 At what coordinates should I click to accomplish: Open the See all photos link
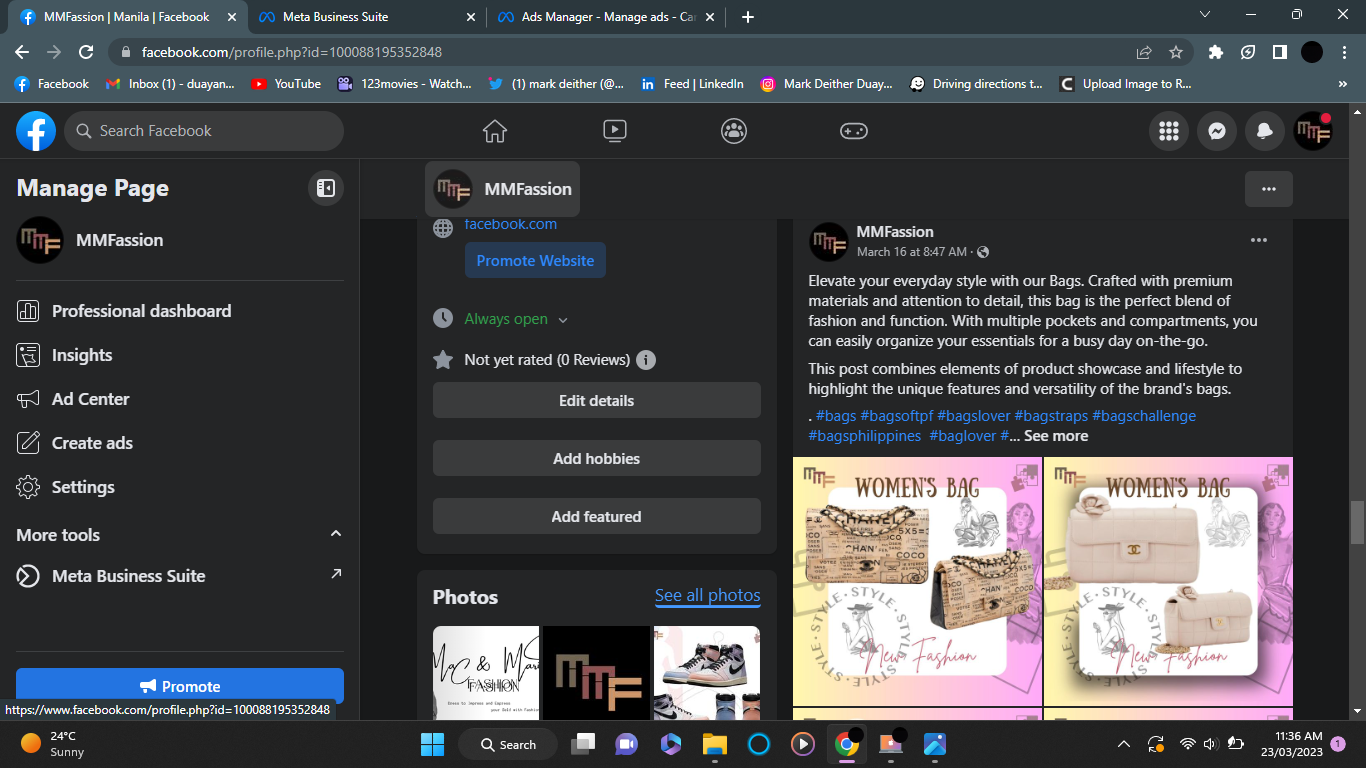point(708,596)
